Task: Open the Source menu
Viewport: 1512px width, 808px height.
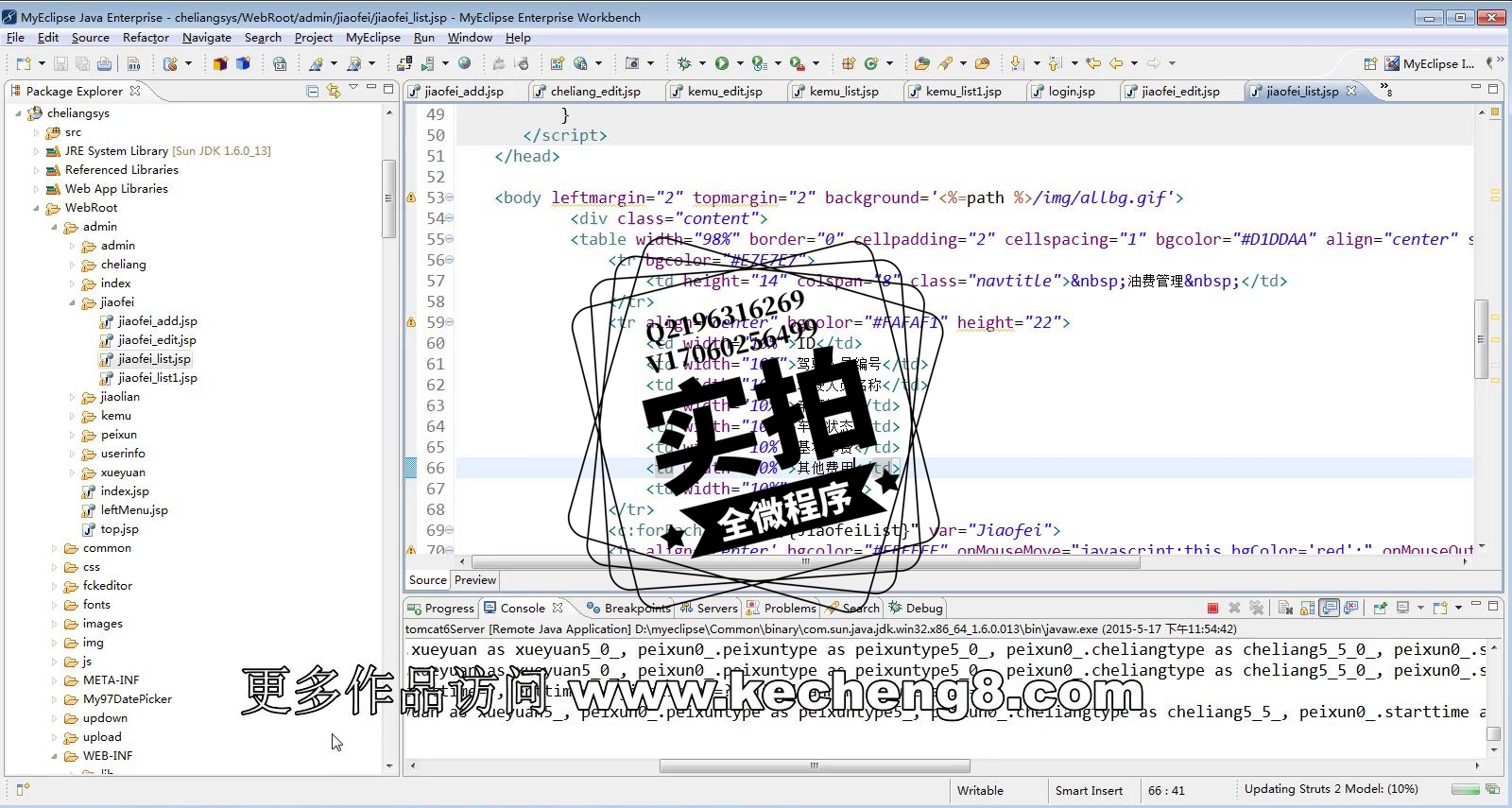Action: tap(90, 38)
